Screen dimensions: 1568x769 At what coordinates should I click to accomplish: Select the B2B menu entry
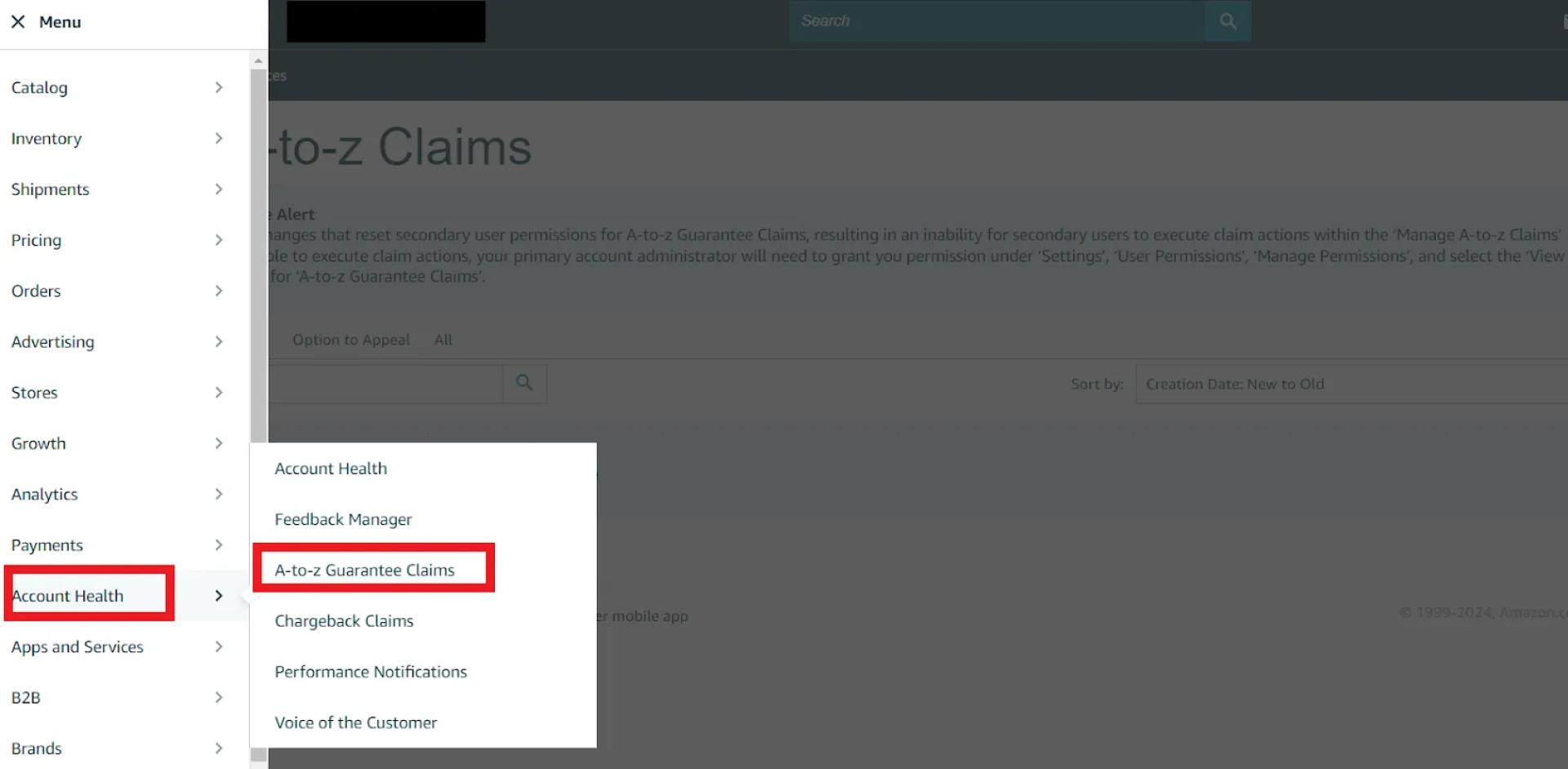coord(27,697)
